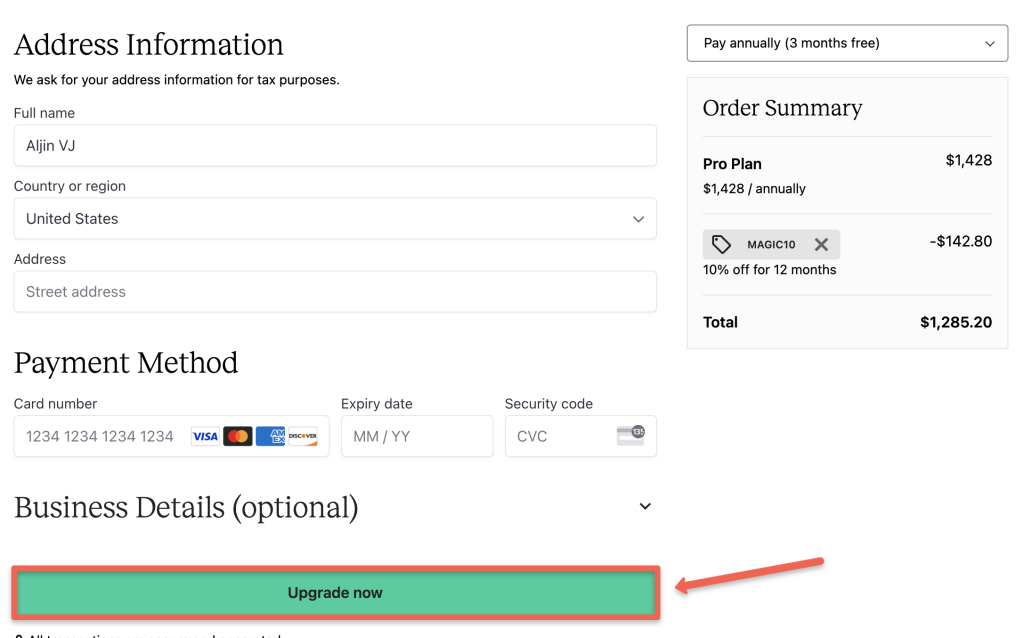Expand the Business Details section
The width and height of the screenshot is (1024, 638).
coord(645,506)
